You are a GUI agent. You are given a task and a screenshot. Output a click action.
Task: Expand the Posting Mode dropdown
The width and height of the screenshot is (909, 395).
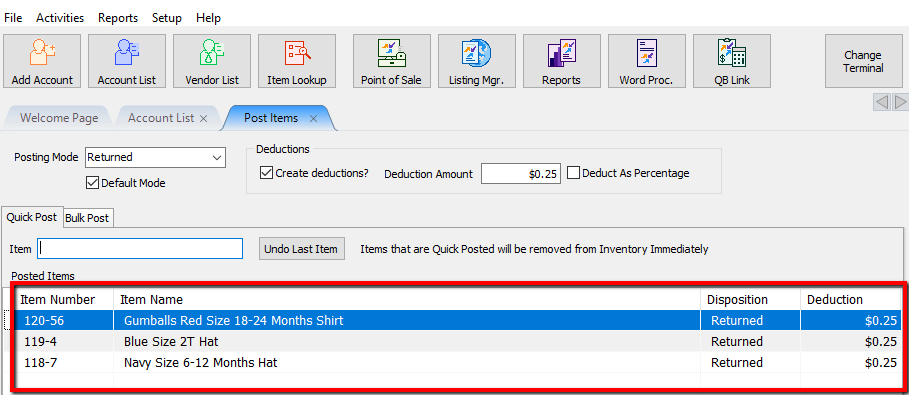click(x=217, y=157)
